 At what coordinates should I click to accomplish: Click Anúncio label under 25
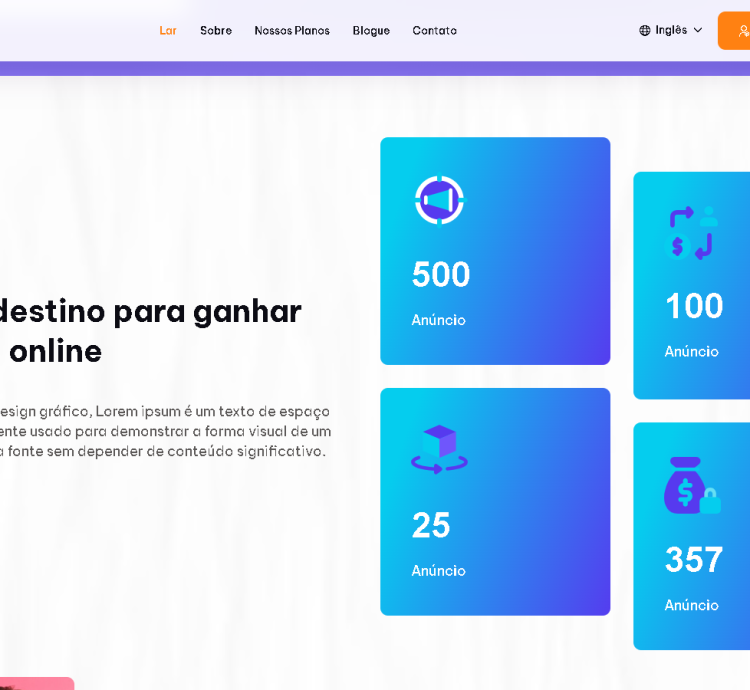[x=439, y=570]
